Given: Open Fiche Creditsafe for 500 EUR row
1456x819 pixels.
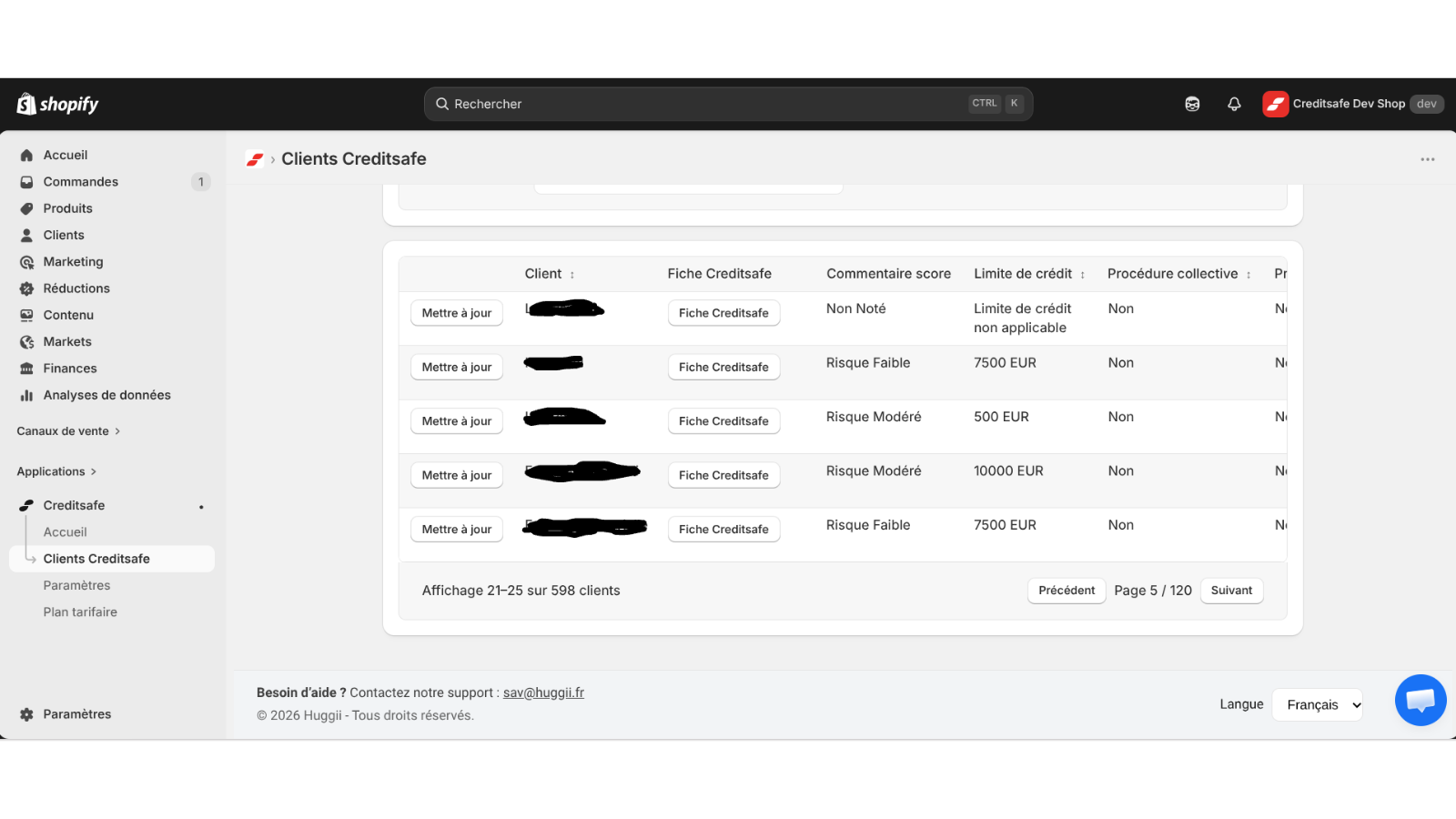Looking at the screenshot, I should (723, 421).
